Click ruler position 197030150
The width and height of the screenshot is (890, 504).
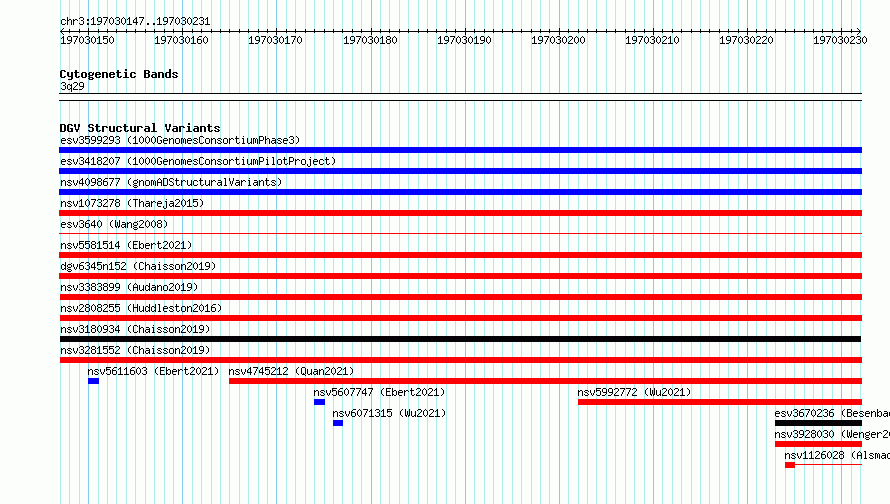(87, 40)
